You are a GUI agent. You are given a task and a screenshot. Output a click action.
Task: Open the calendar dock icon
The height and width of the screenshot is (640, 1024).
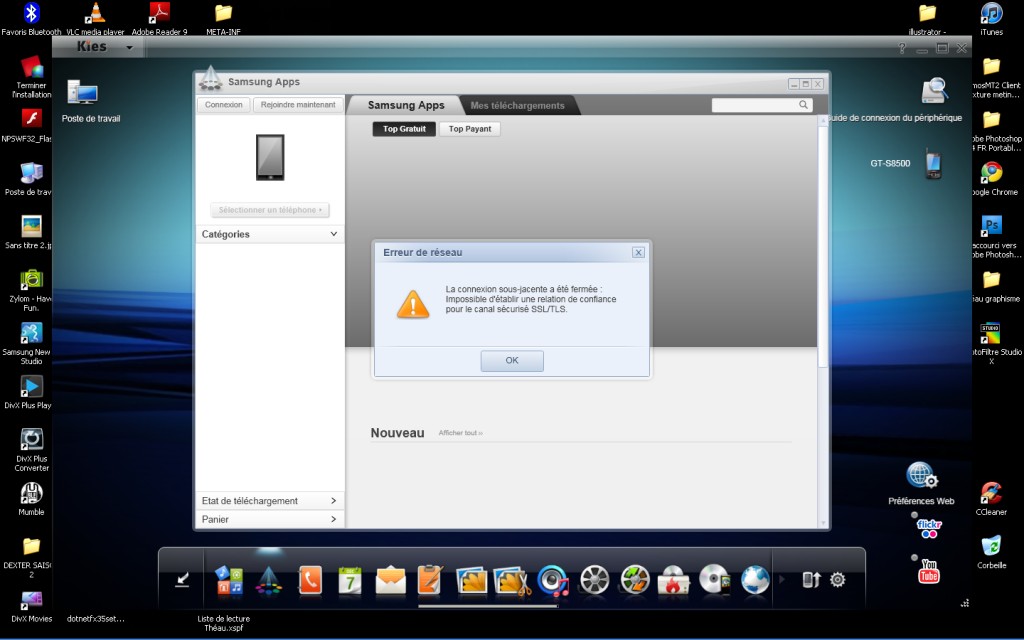click(350, 580)
